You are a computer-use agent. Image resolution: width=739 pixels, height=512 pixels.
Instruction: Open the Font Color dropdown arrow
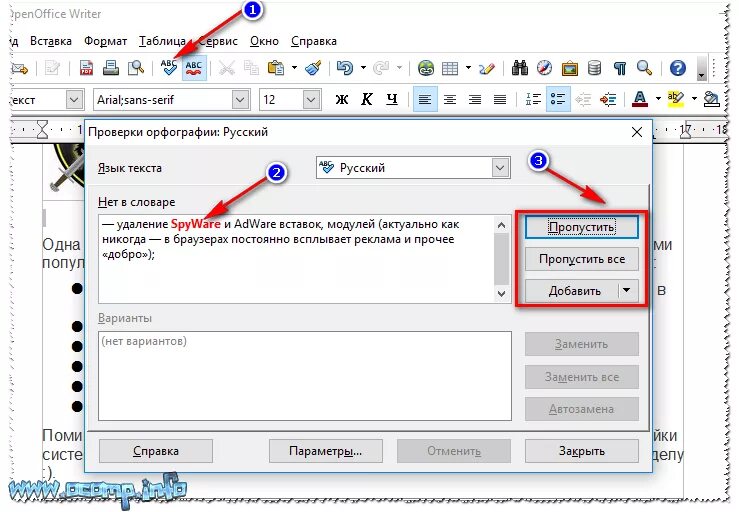point(658,99)
